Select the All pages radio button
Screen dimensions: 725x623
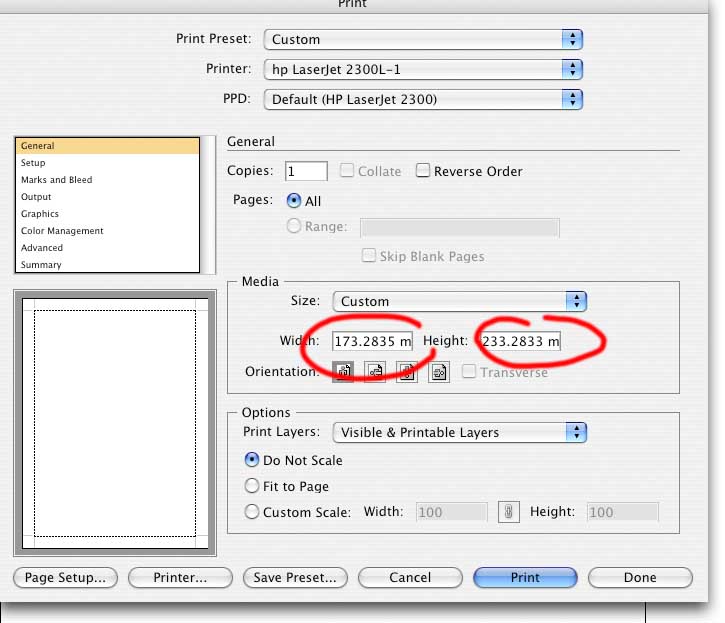click(294, 201)
